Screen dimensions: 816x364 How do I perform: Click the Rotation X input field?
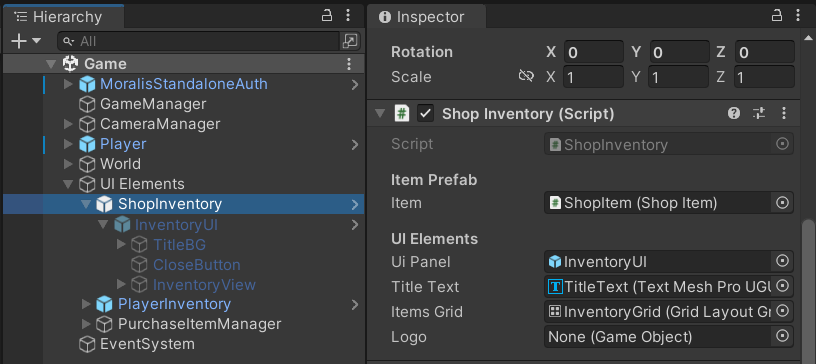594,52
